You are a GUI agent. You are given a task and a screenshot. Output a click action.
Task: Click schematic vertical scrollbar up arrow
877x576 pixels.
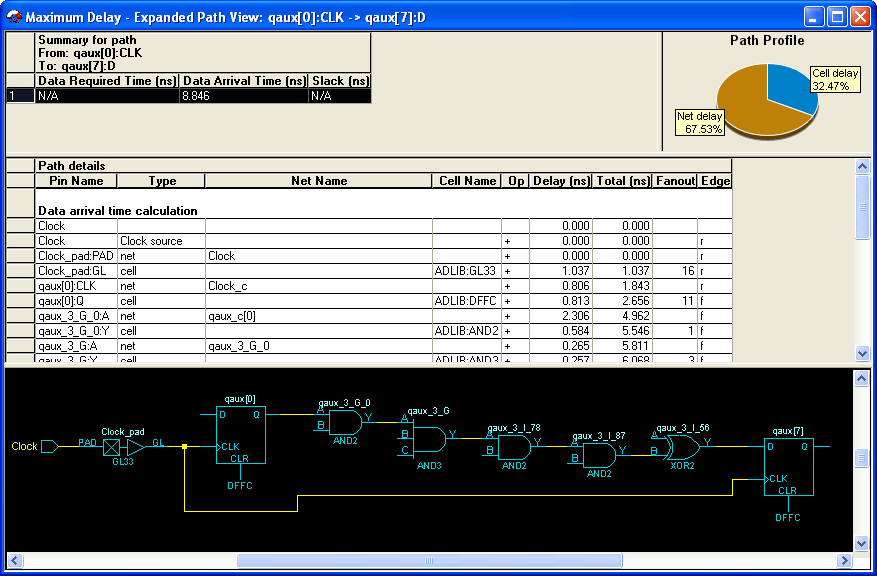(861, 379)
